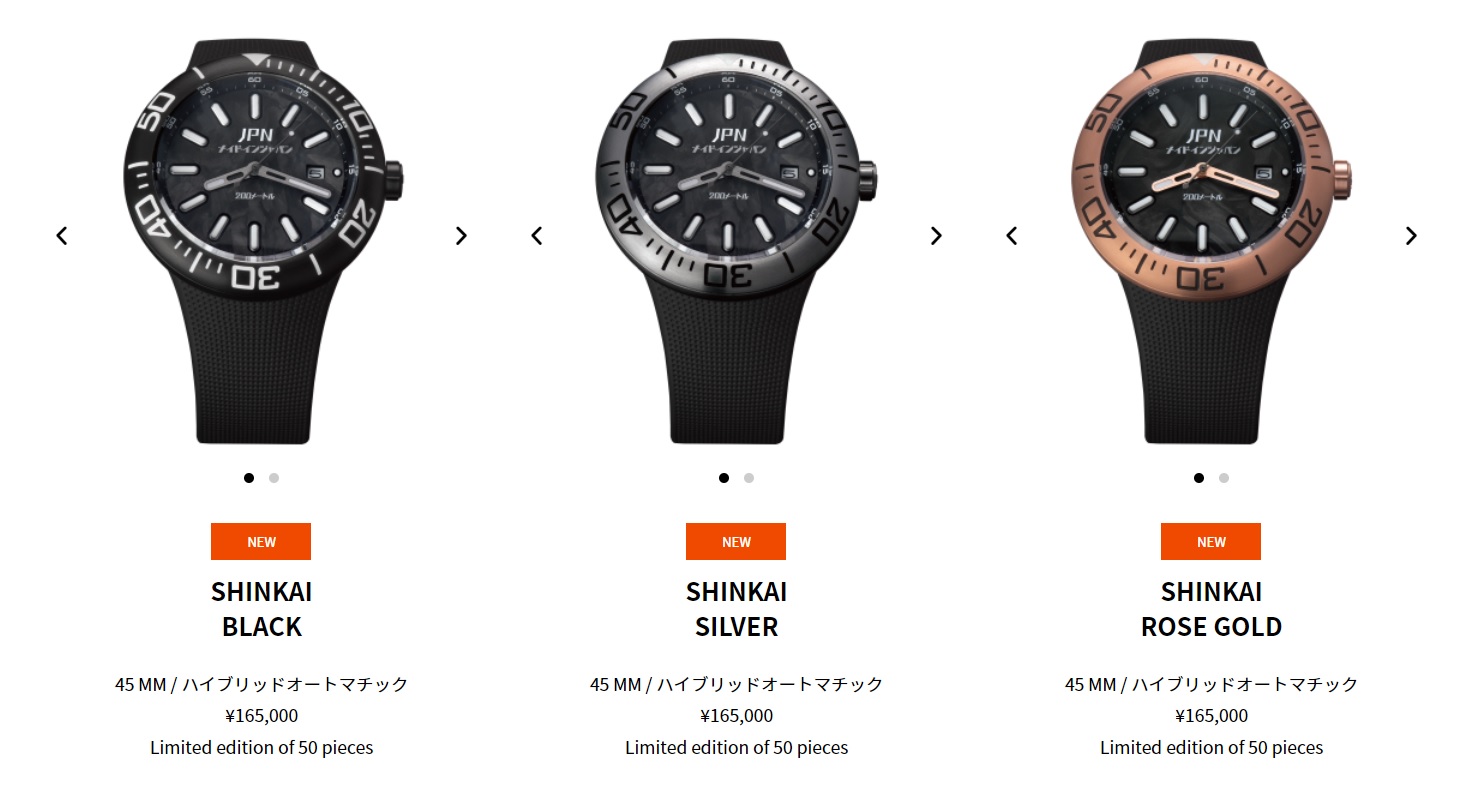Select first carousel dot under Shinkai Black
Screen dimensions: 1481x785
click(x=249, y=478)
